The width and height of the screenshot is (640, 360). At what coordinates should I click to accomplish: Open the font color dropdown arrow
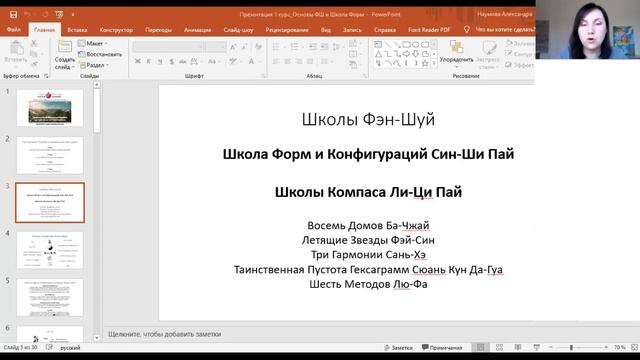tap(259, 62)
